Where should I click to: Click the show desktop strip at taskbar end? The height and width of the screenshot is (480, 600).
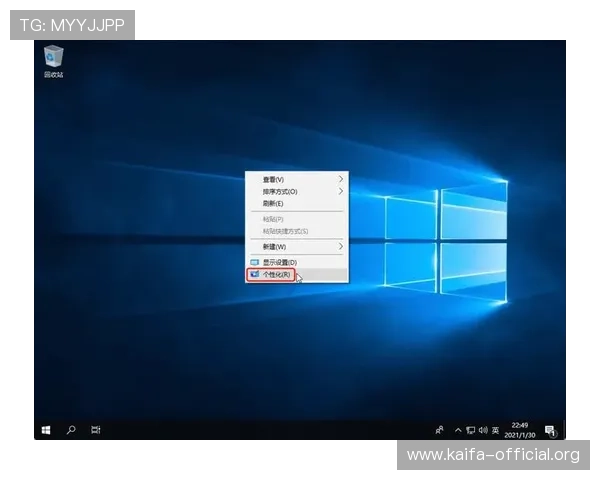coord(564,430)
